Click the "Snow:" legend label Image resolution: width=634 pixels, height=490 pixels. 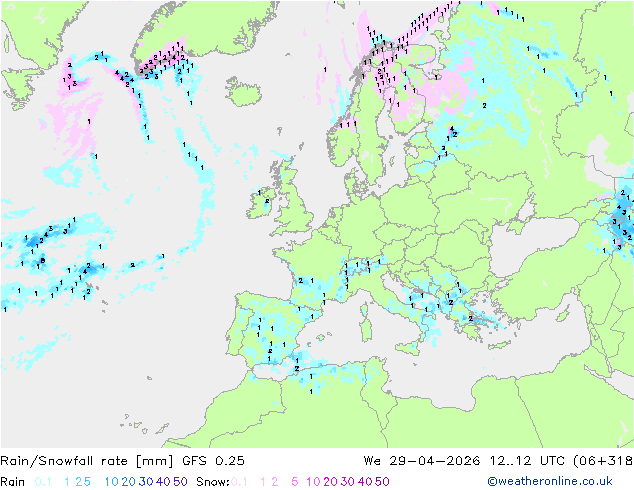point(213,482)
